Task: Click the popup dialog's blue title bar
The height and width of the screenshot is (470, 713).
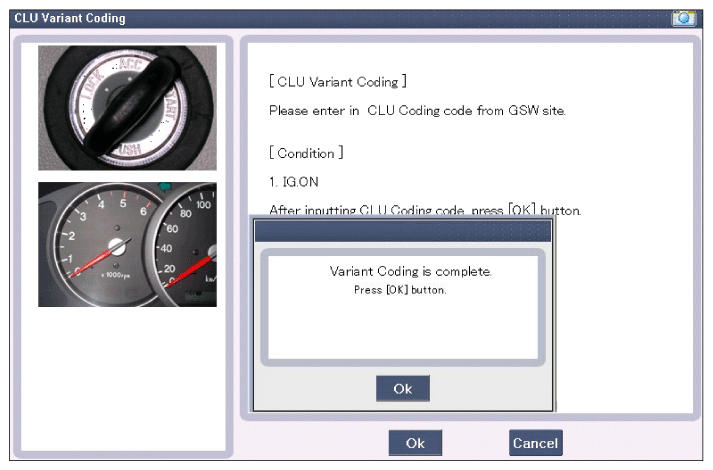Action: pos(402,231)
